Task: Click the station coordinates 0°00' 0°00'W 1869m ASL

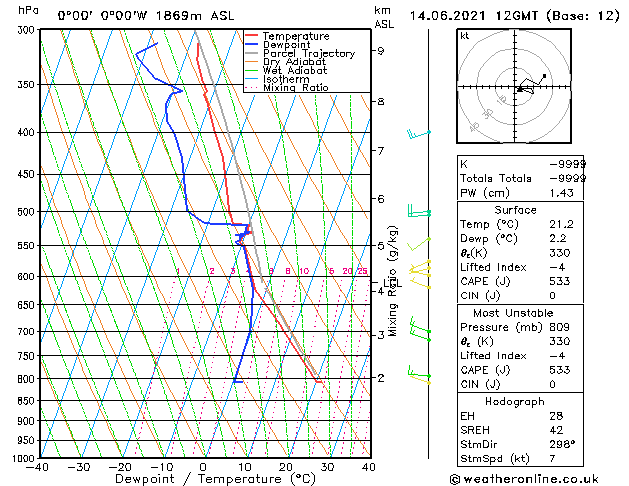Action: [146, 16]
